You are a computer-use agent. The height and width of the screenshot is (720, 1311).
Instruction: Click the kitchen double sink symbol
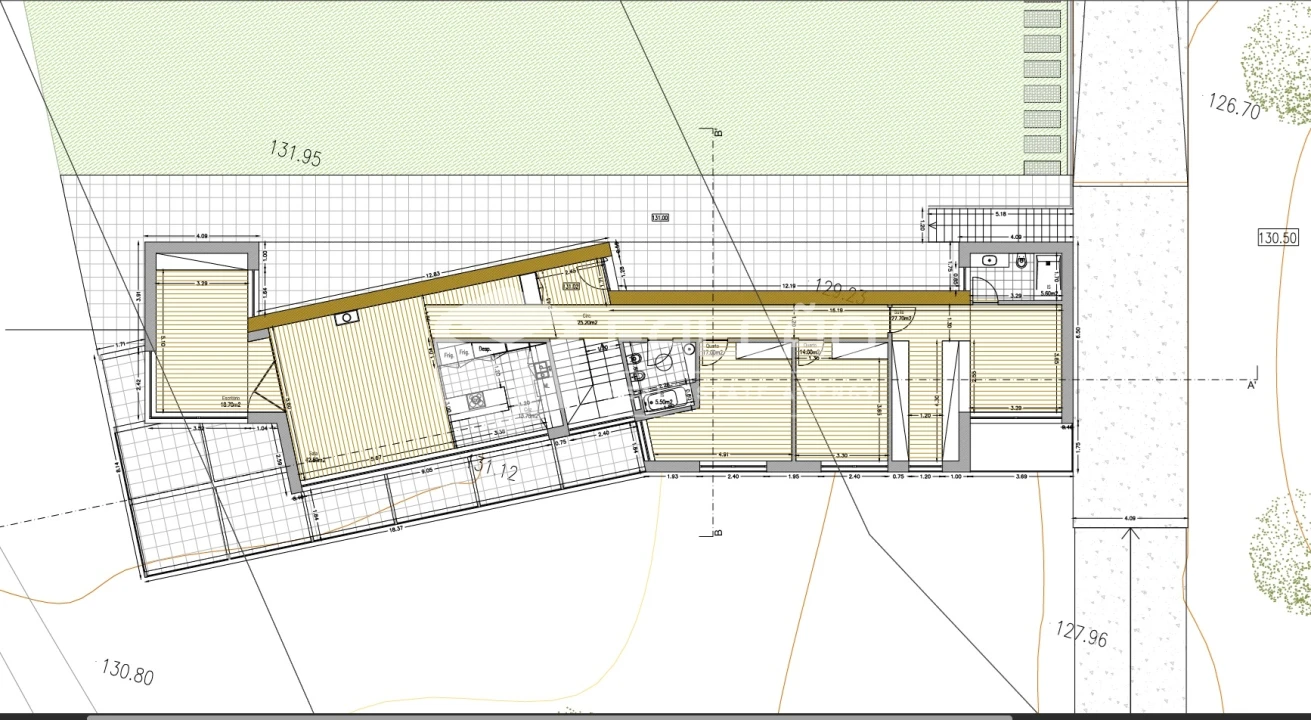[x=543, y=372]
